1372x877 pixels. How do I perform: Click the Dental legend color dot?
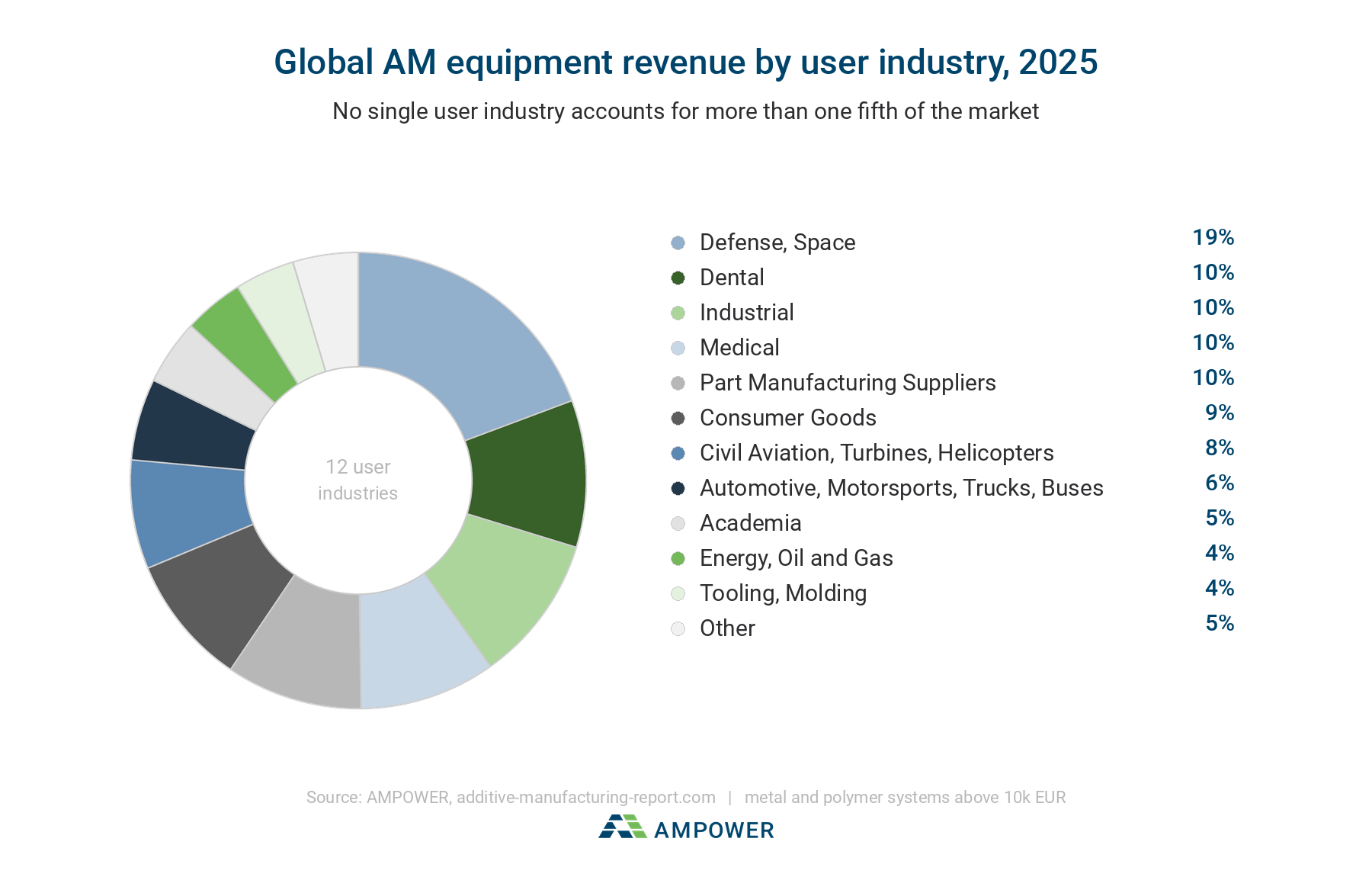(x=678, y=278)
